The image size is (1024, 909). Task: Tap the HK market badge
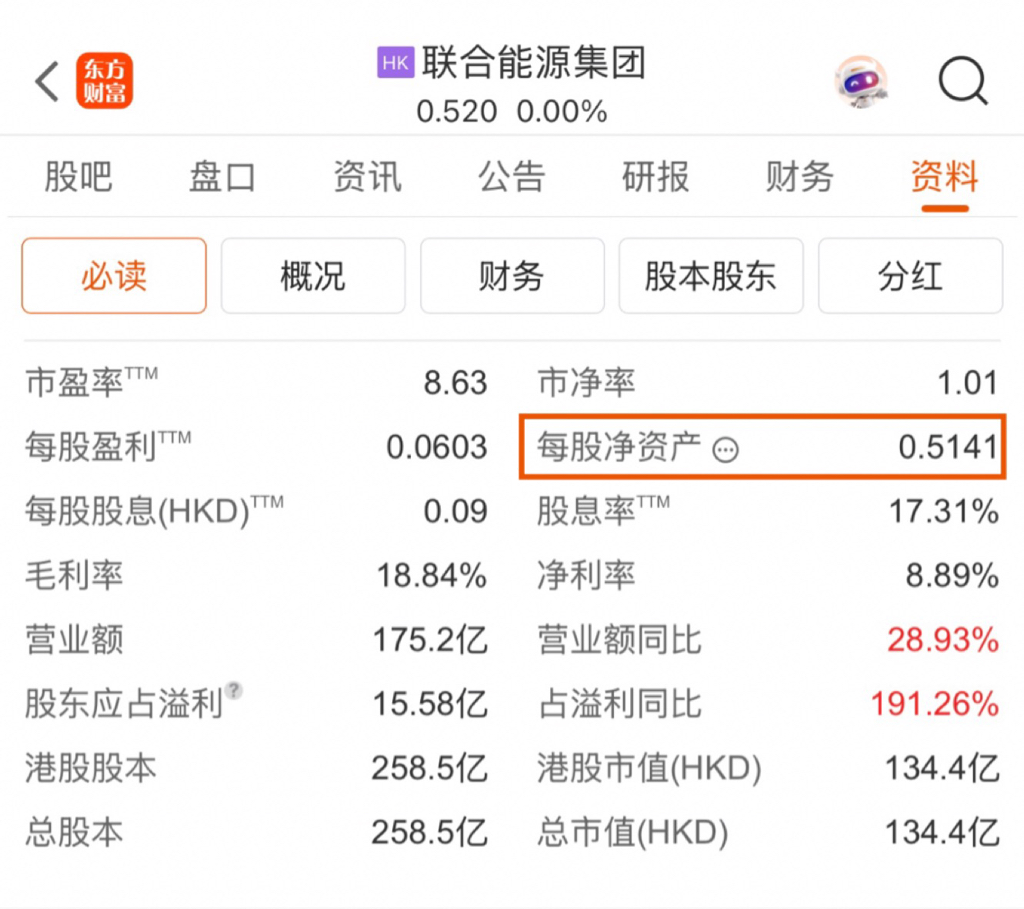395,63
